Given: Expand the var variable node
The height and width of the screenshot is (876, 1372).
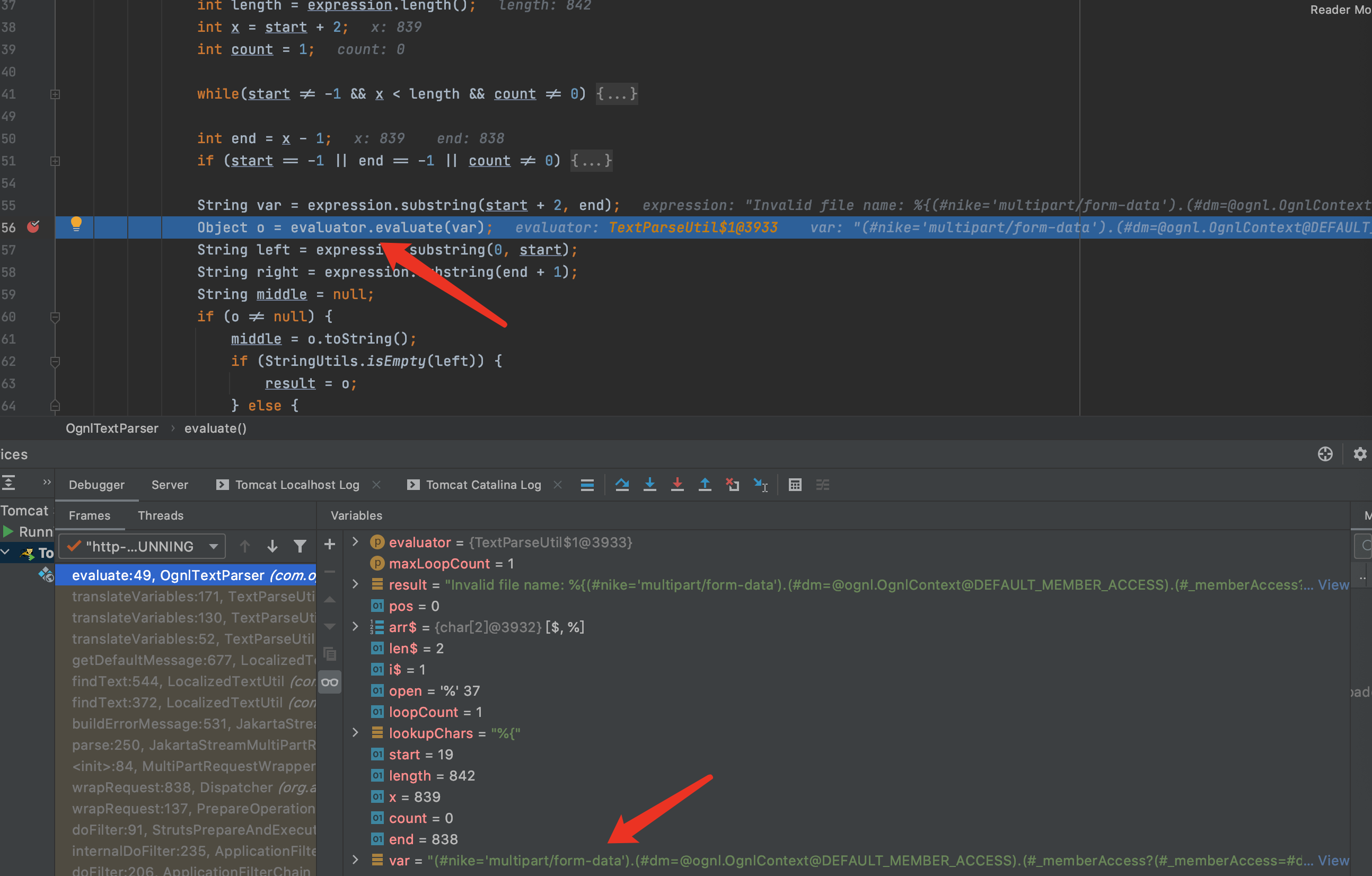Looking at the screenshot, I should (x=355, y=860).
